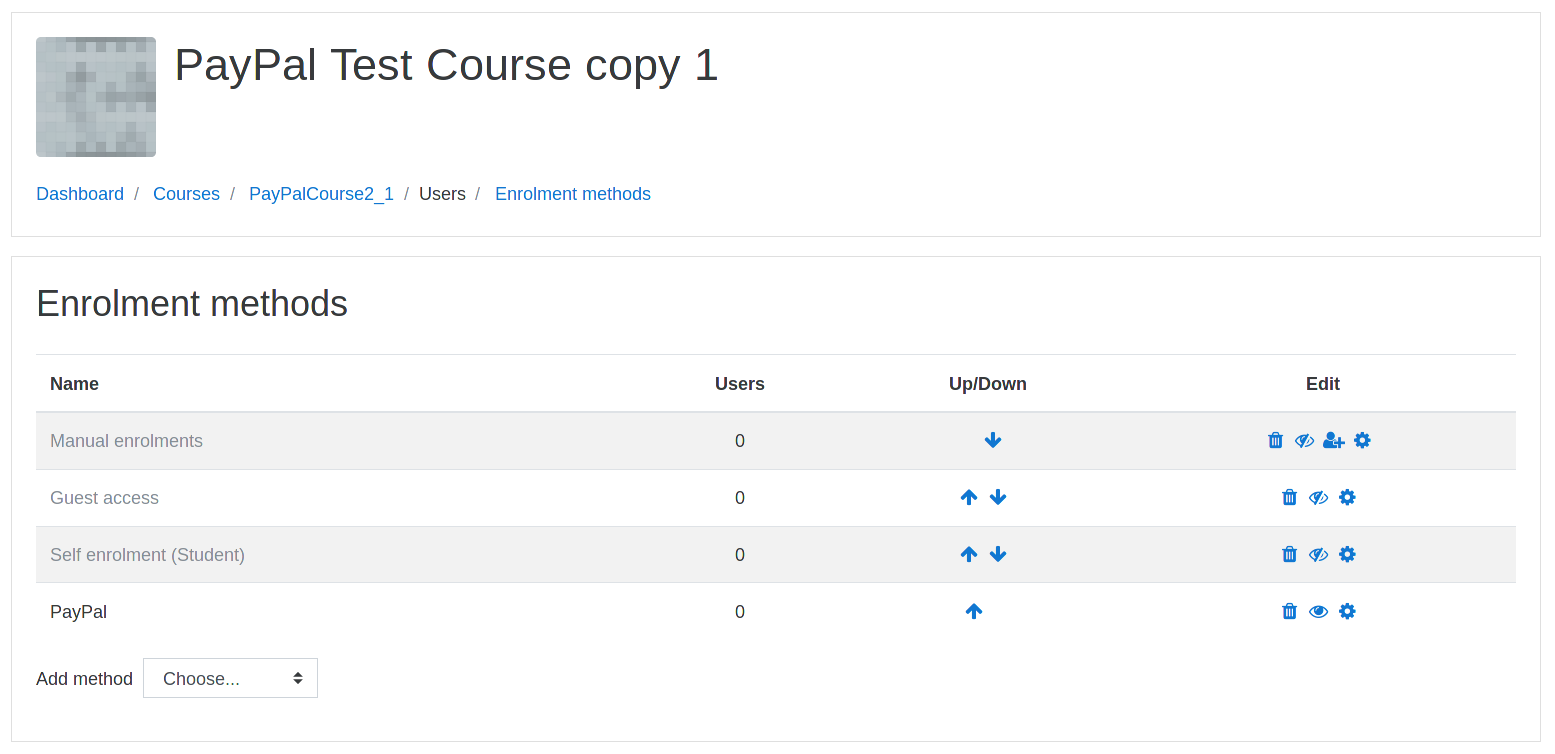Viewport: 1555px width, 754px height.
Task: Click user count 0 in PayPal row
Action: tap(740, 612)
